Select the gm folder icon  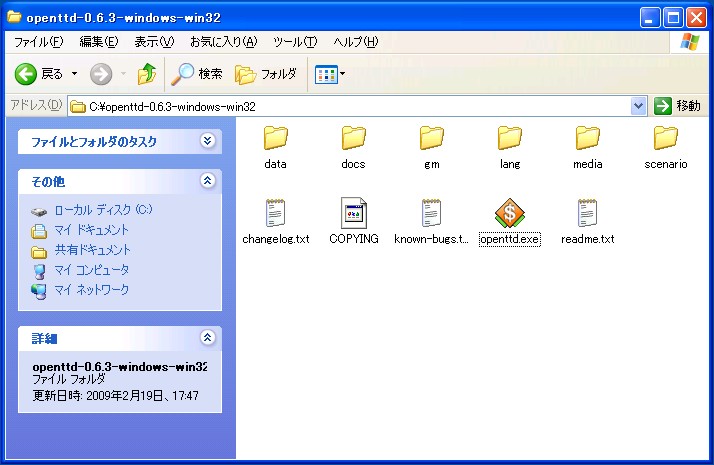[x=431, y=138]
